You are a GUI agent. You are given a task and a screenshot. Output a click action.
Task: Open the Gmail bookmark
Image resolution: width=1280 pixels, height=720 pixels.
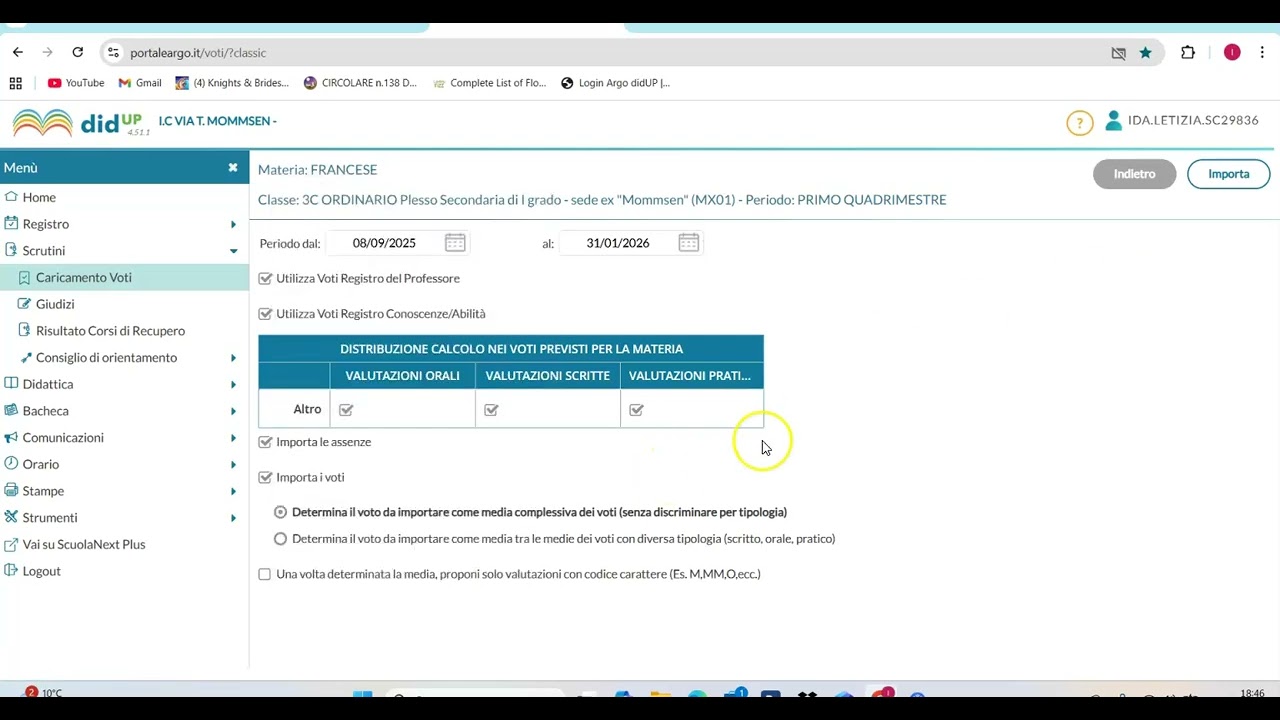click(x=140, y=83)
